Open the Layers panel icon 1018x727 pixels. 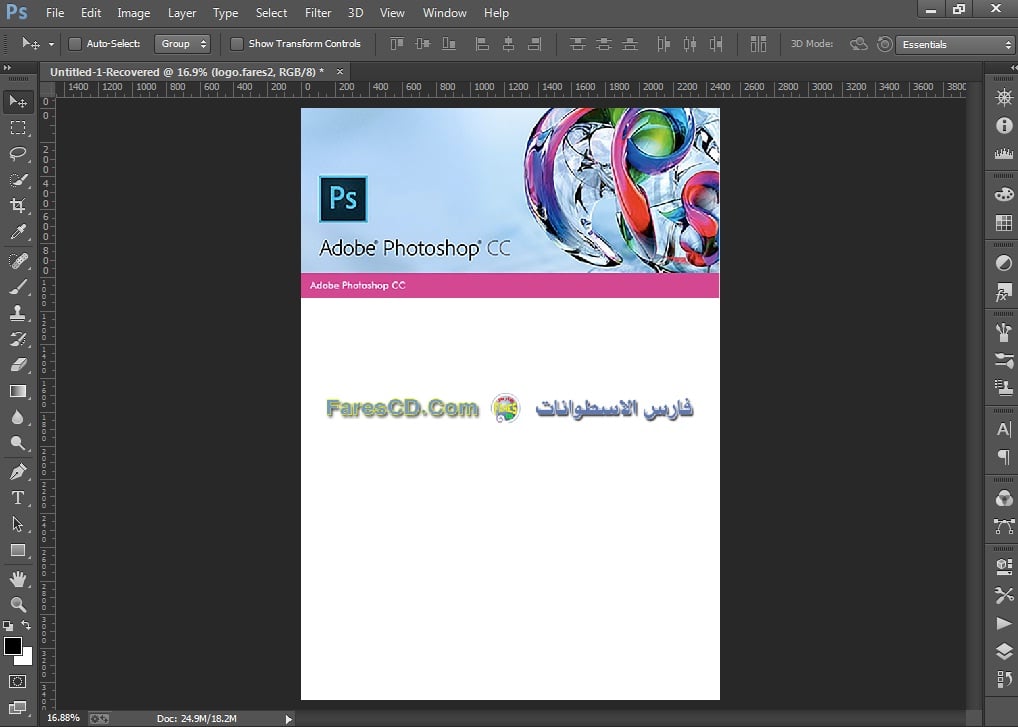pyautogui.click(x=1004, y=651)
